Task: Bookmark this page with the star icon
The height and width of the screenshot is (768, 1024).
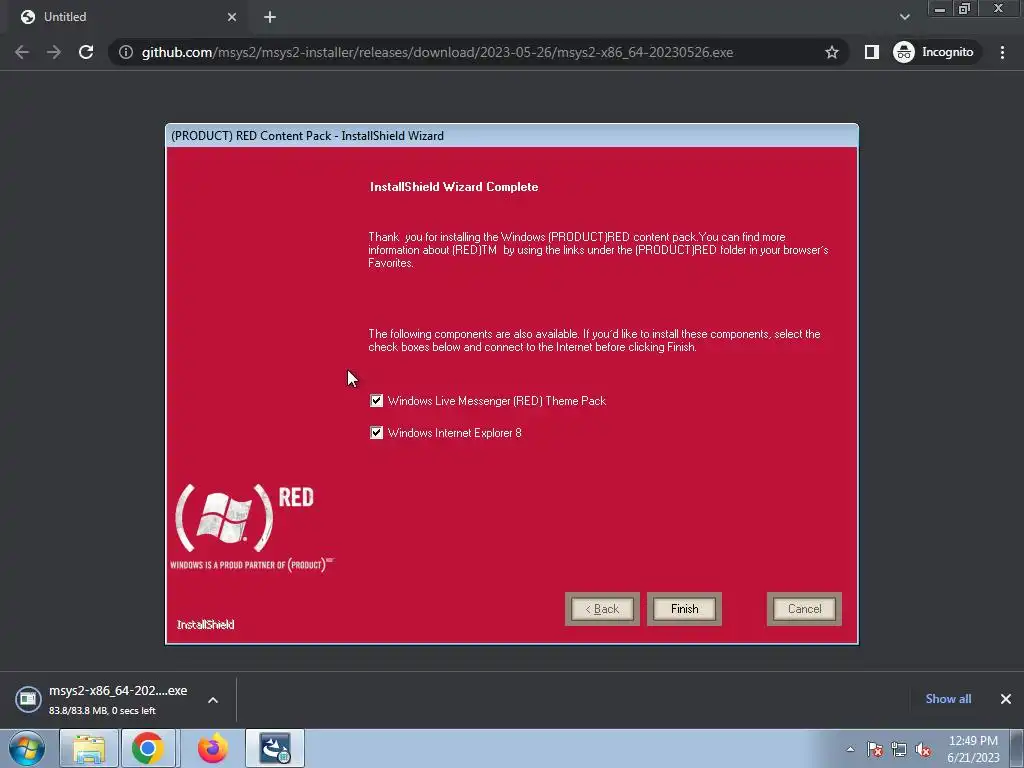Action: pyautogui.click(x=831, y=52)
